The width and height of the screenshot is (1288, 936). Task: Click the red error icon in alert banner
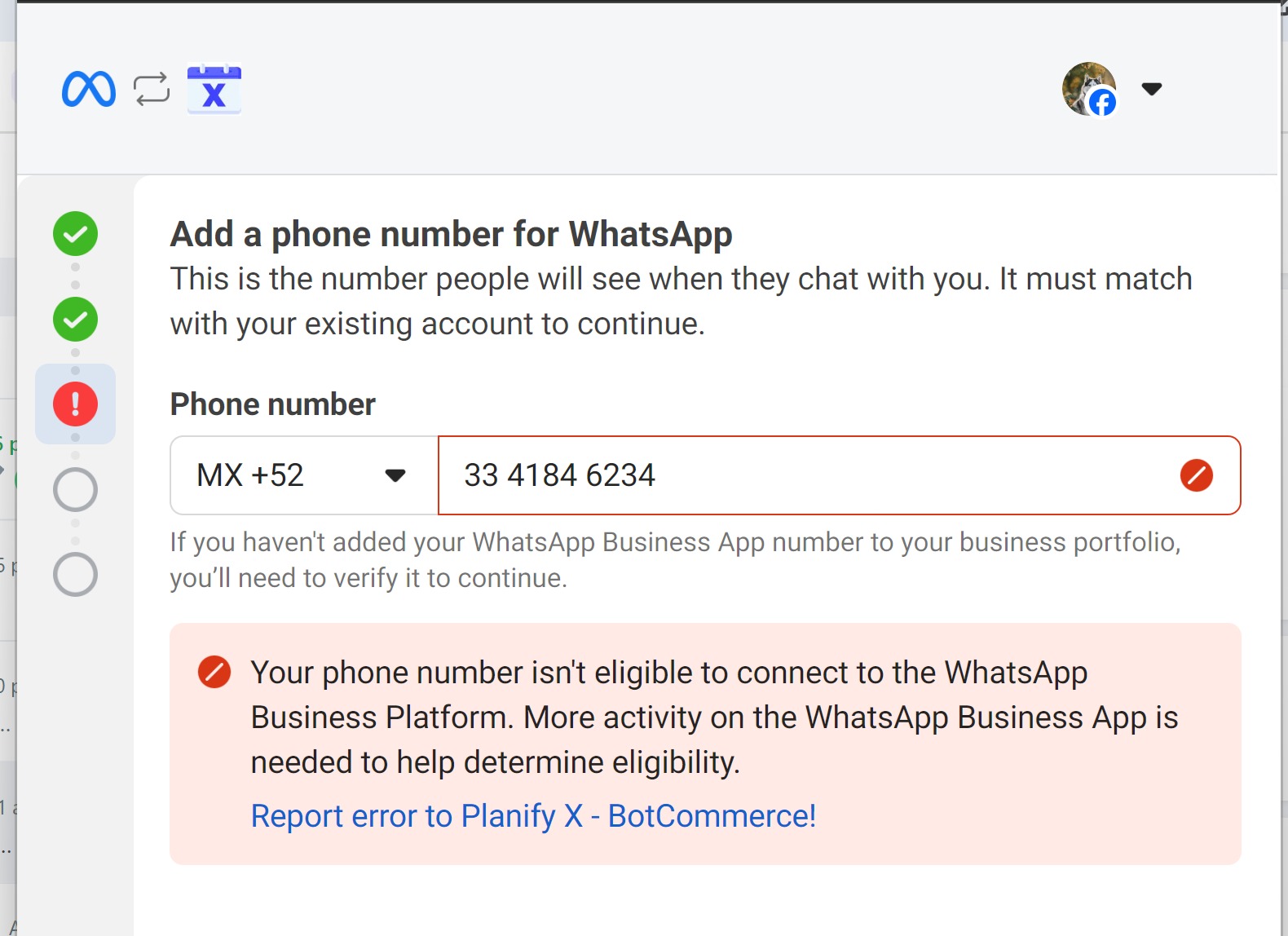click(x=214, y=672)
